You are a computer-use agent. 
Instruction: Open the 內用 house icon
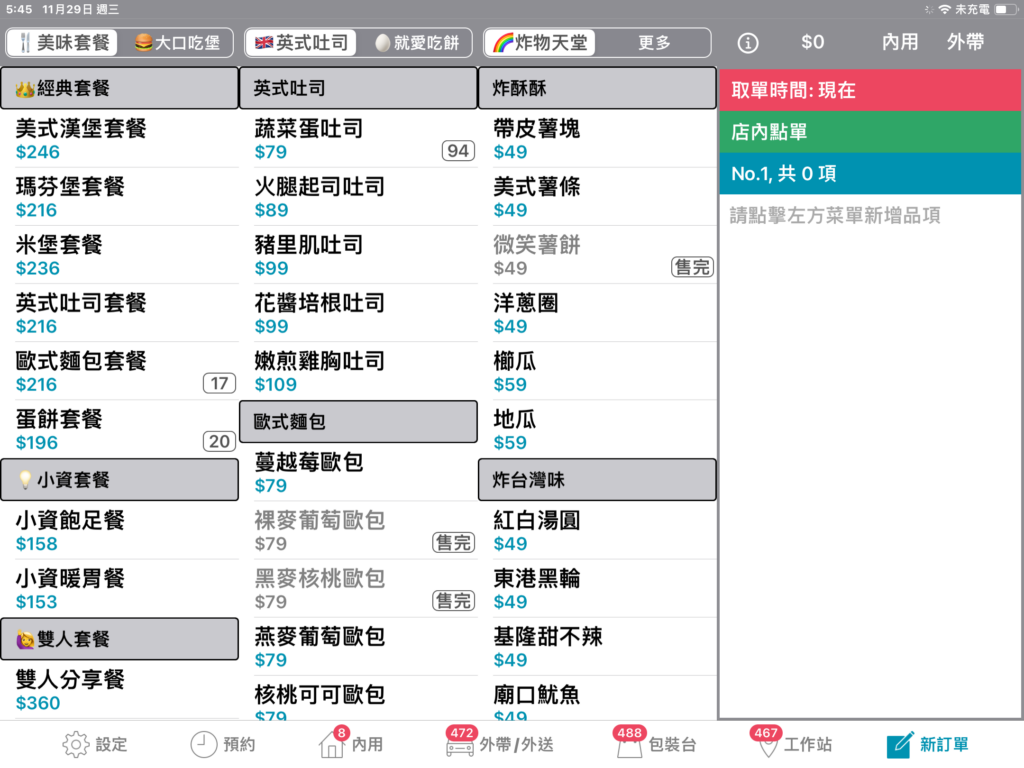[332, 743]
